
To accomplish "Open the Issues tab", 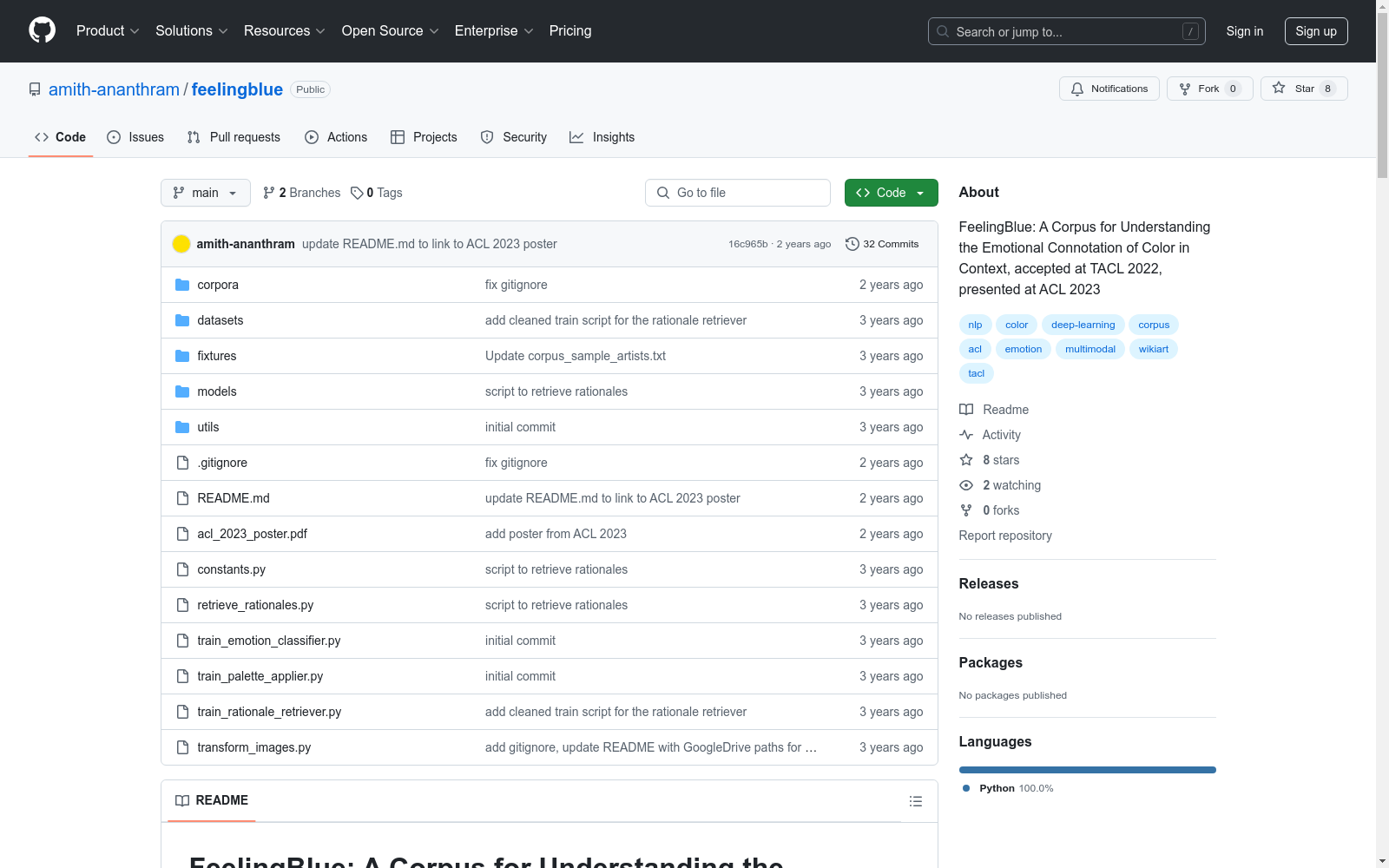I will [x=135, y=137].
